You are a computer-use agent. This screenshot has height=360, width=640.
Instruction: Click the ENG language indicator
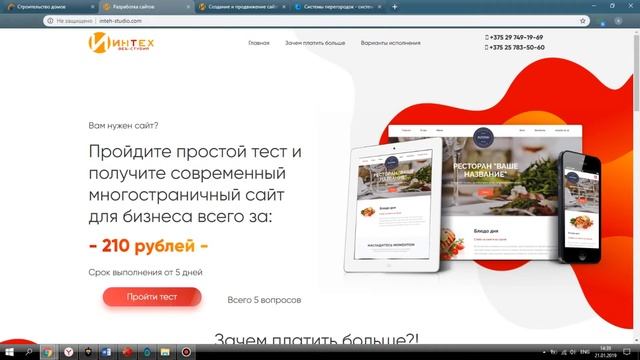click(584, 352)
